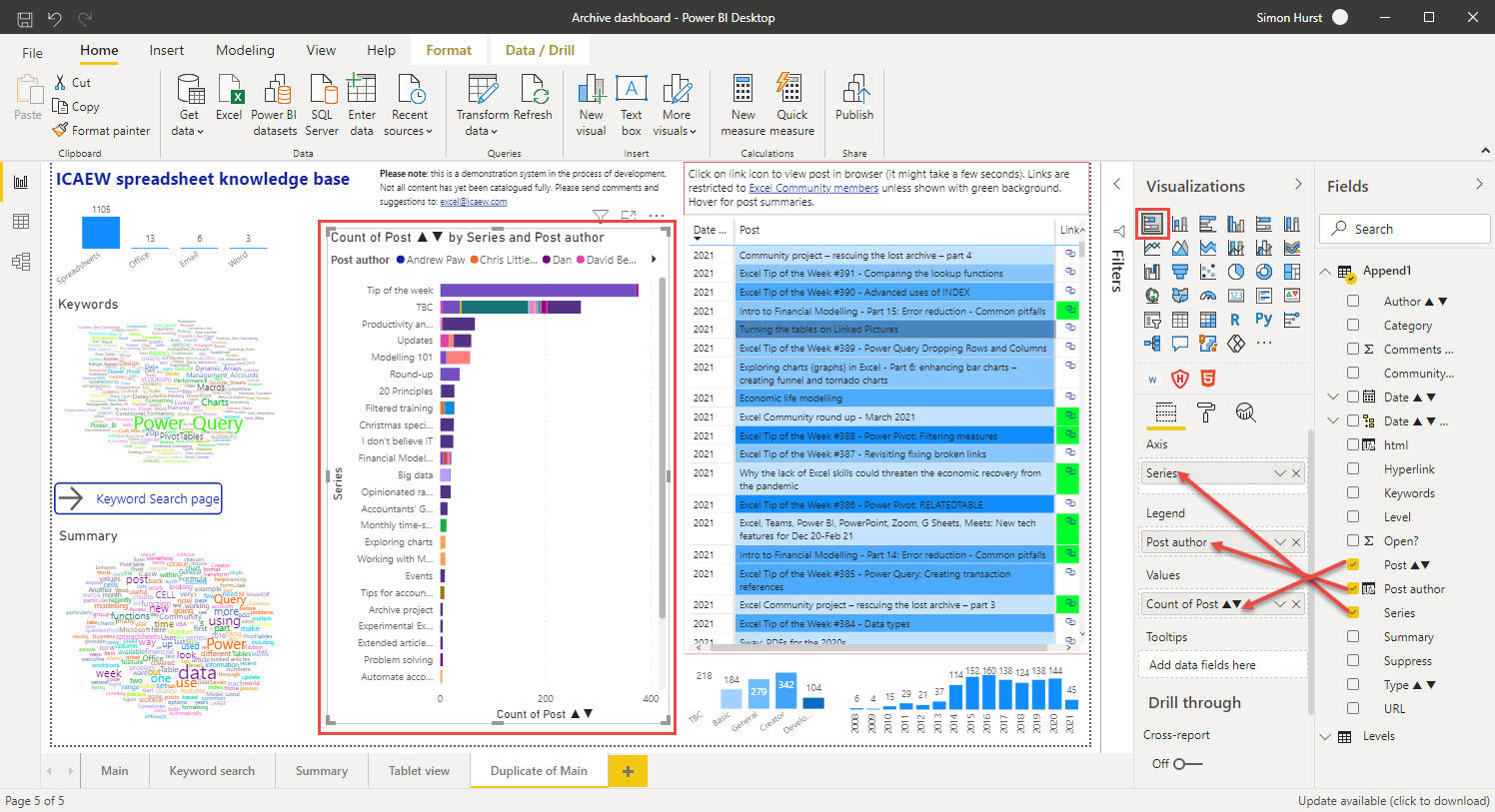Viewport: 1495px width, 812px height.
Task: Select the pie chart visual icon
Action: [x=1236, y=272]
